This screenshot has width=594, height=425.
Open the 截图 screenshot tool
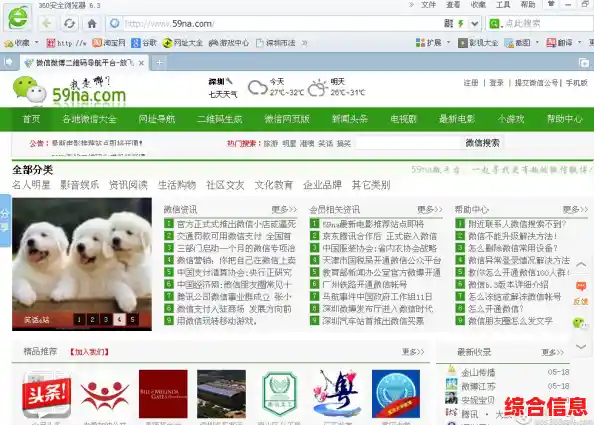518,43
